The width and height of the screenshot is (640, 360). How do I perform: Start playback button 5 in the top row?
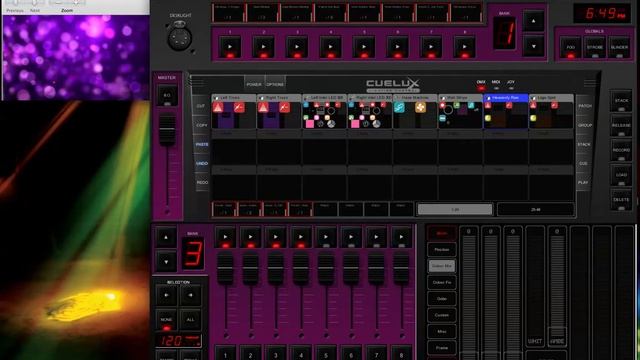coord(364,48)
